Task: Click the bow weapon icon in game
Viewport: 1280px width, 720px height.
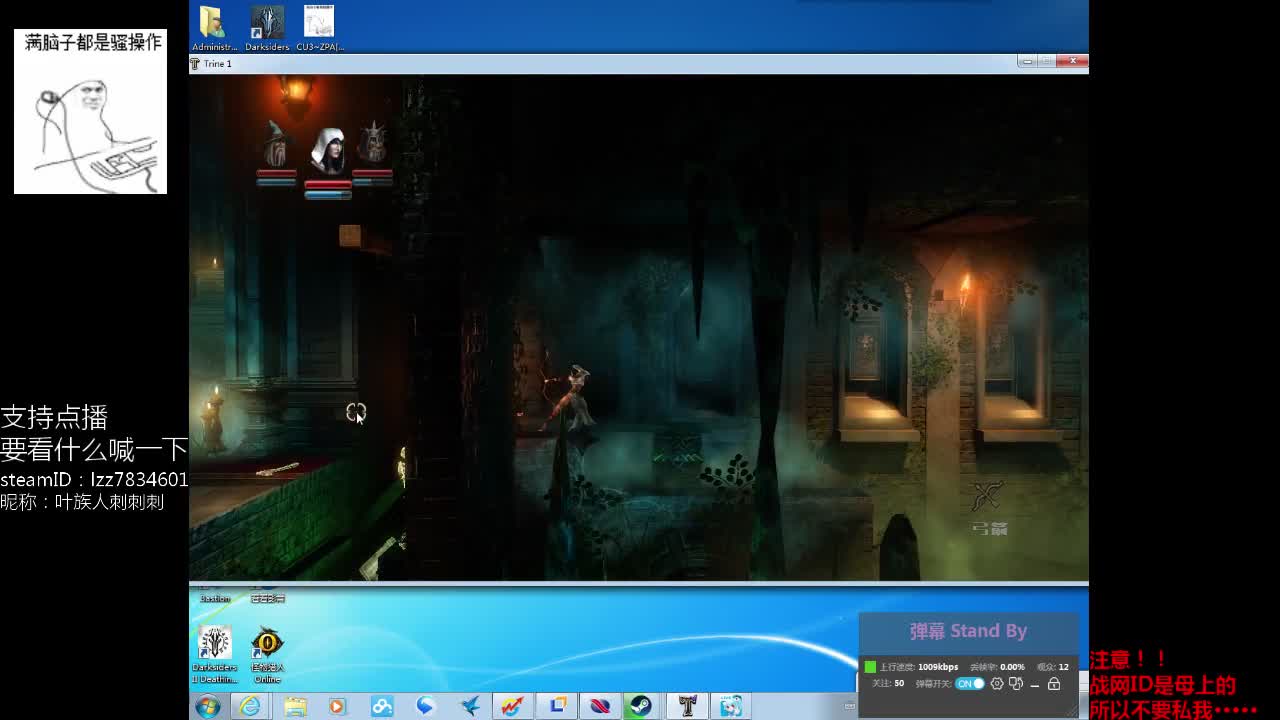Action: coord(988,495)
